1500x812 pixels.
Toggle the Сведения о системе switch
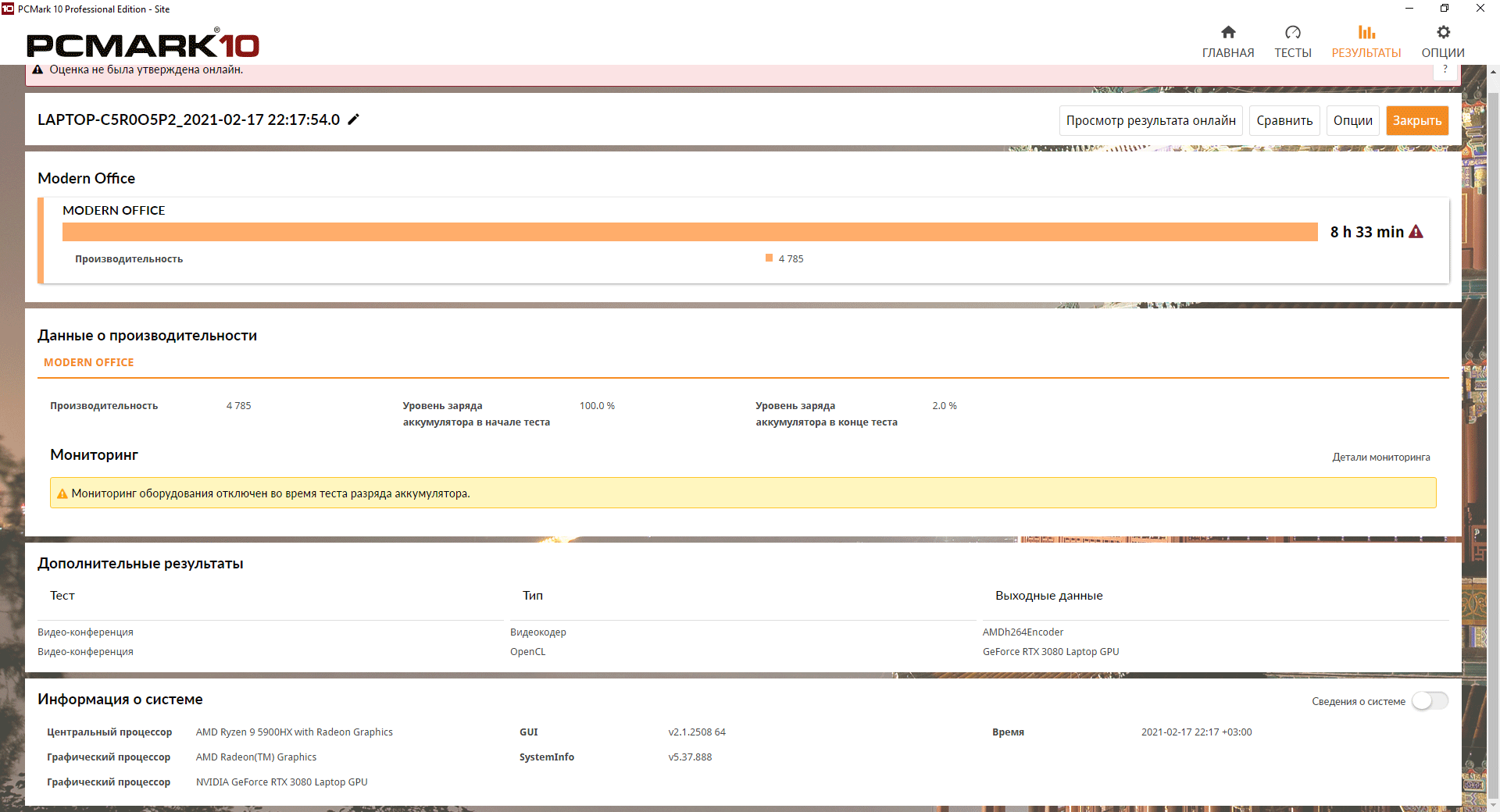(1430, 701)
